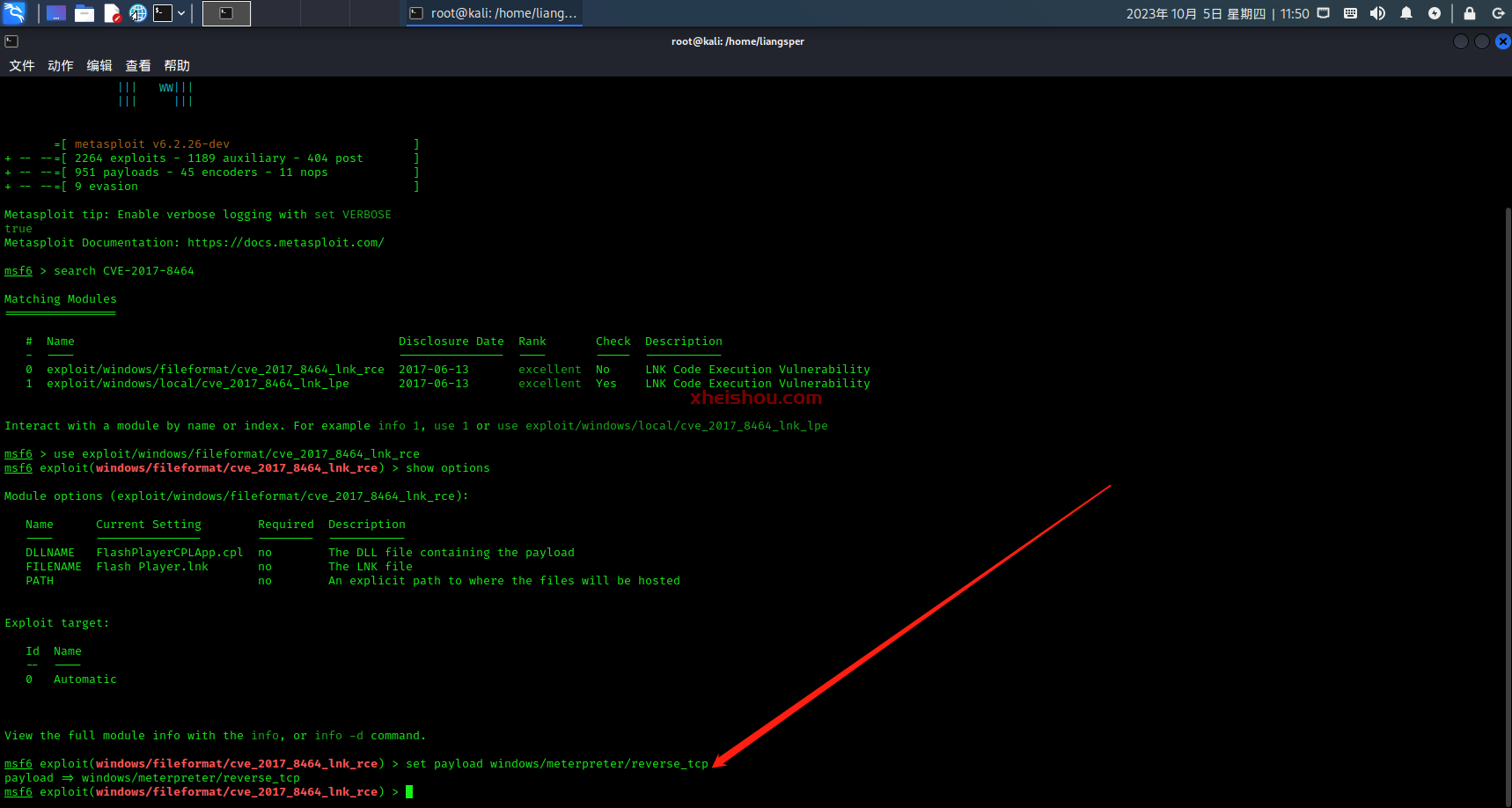Screen dimensions: 1512x808
Task: Open the power manager lightning icon
Action: tap(1435, 13)
